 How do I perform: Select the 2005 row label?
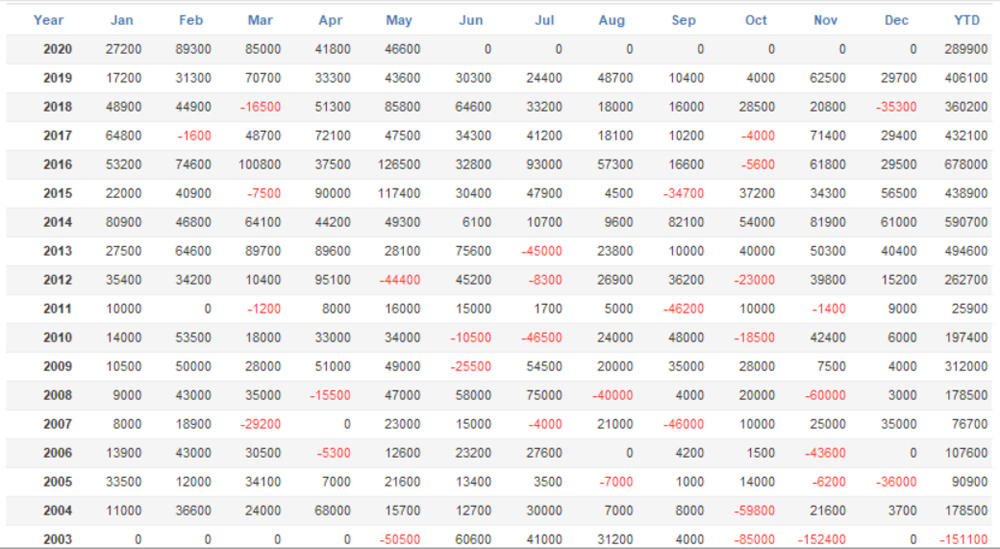tap(57, 482)
